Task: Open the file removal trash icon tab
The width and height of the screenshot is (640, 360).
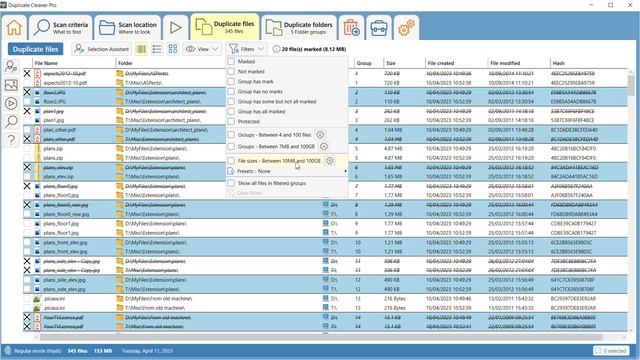Action: 351,28
